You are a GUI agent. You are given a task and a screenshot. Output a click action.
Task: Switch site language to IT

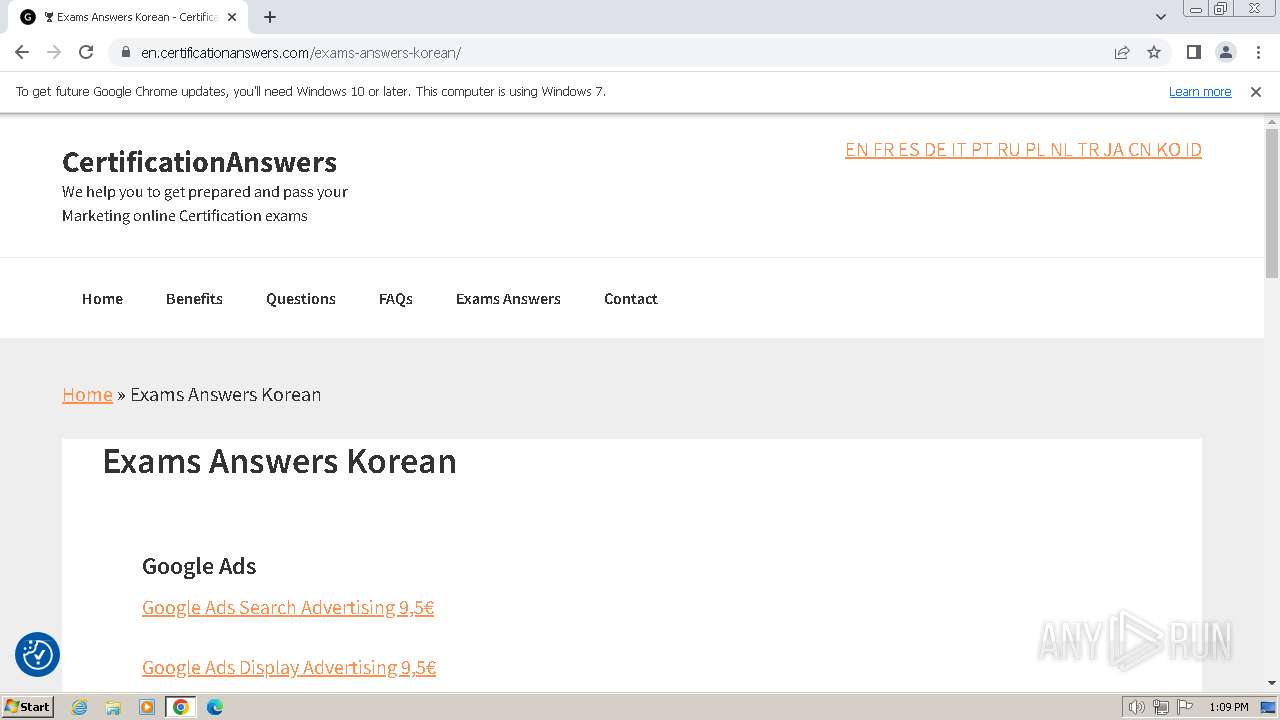pyautogui.click(x=958, y=150)
